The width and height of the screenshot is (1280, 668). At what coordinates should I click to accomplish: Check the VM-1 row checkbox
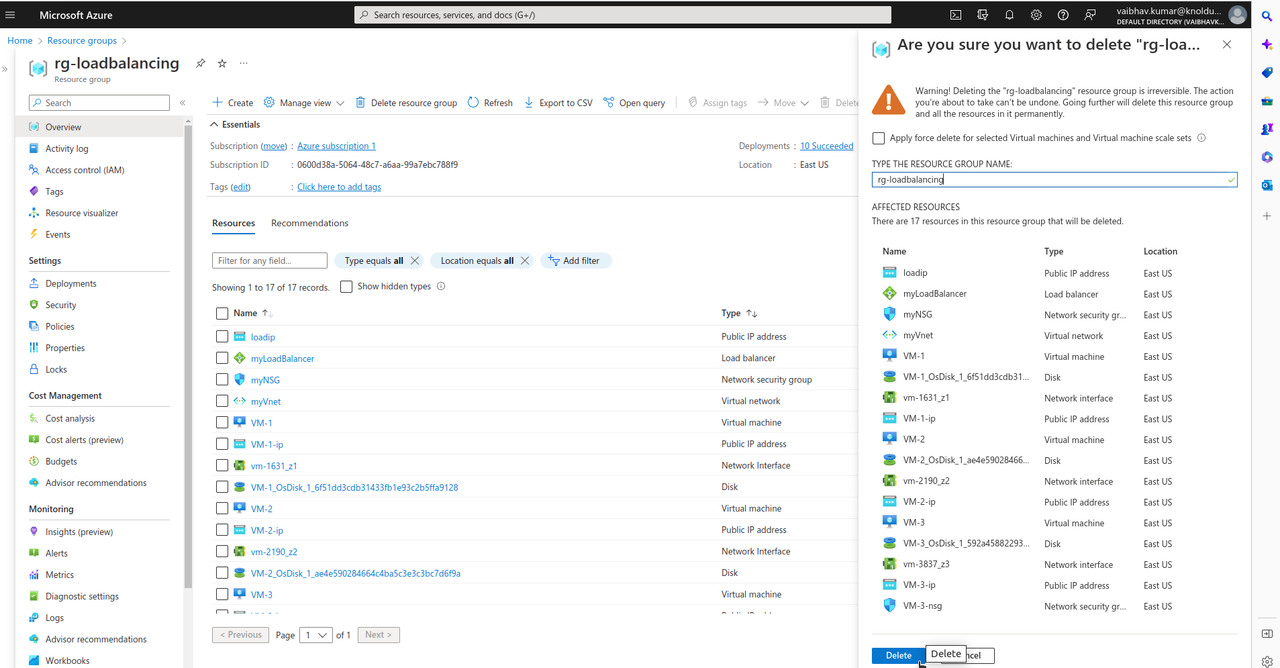[222, 423]
